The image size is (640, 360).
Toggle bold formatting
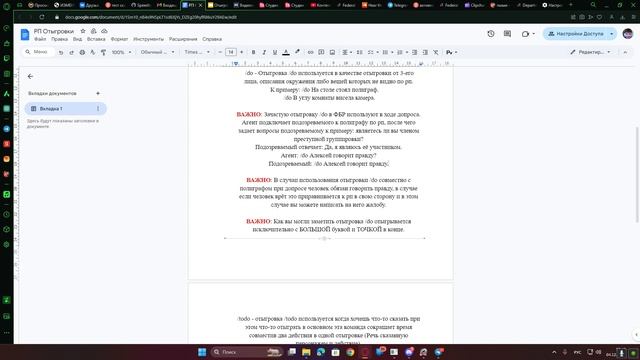(x=253, y=52)
